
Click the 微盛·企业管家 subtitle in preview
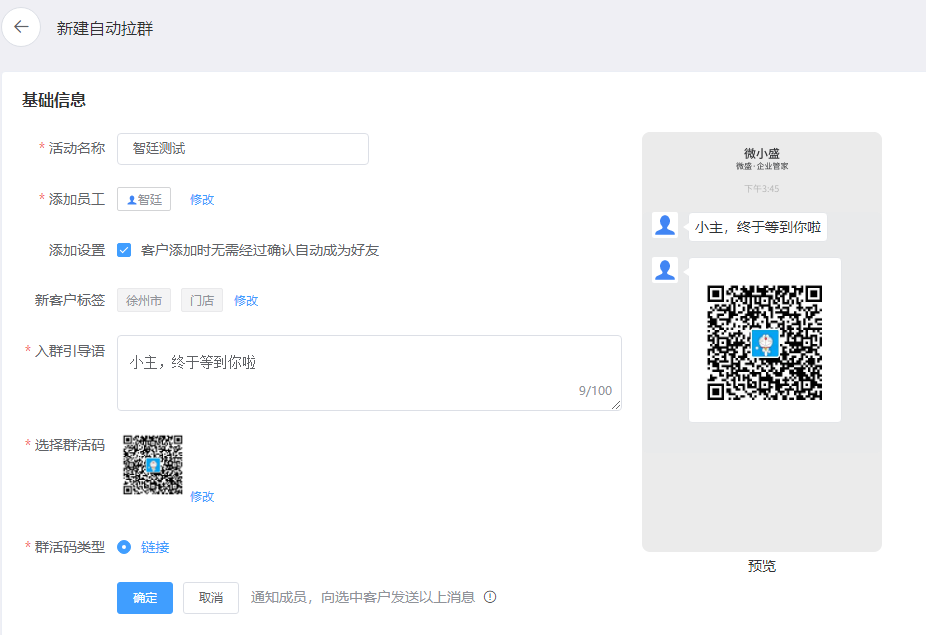pos(762,167)
